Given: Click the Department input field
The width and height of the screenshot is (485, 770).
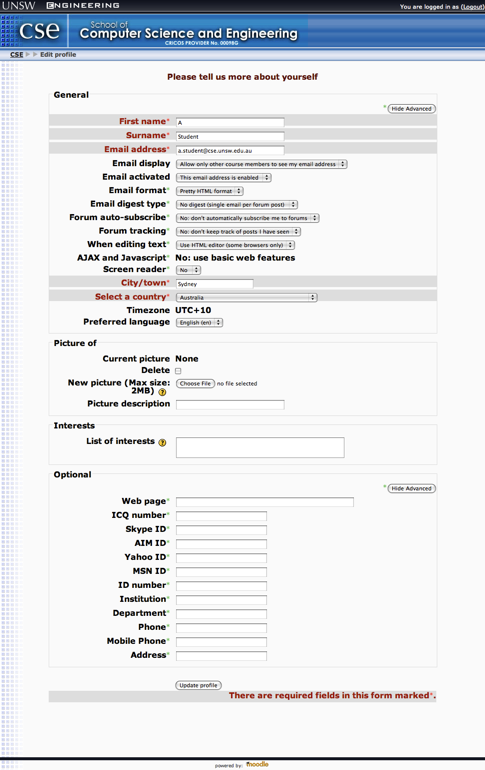Looking at the screenshot, I should click(x=221, y=614).
